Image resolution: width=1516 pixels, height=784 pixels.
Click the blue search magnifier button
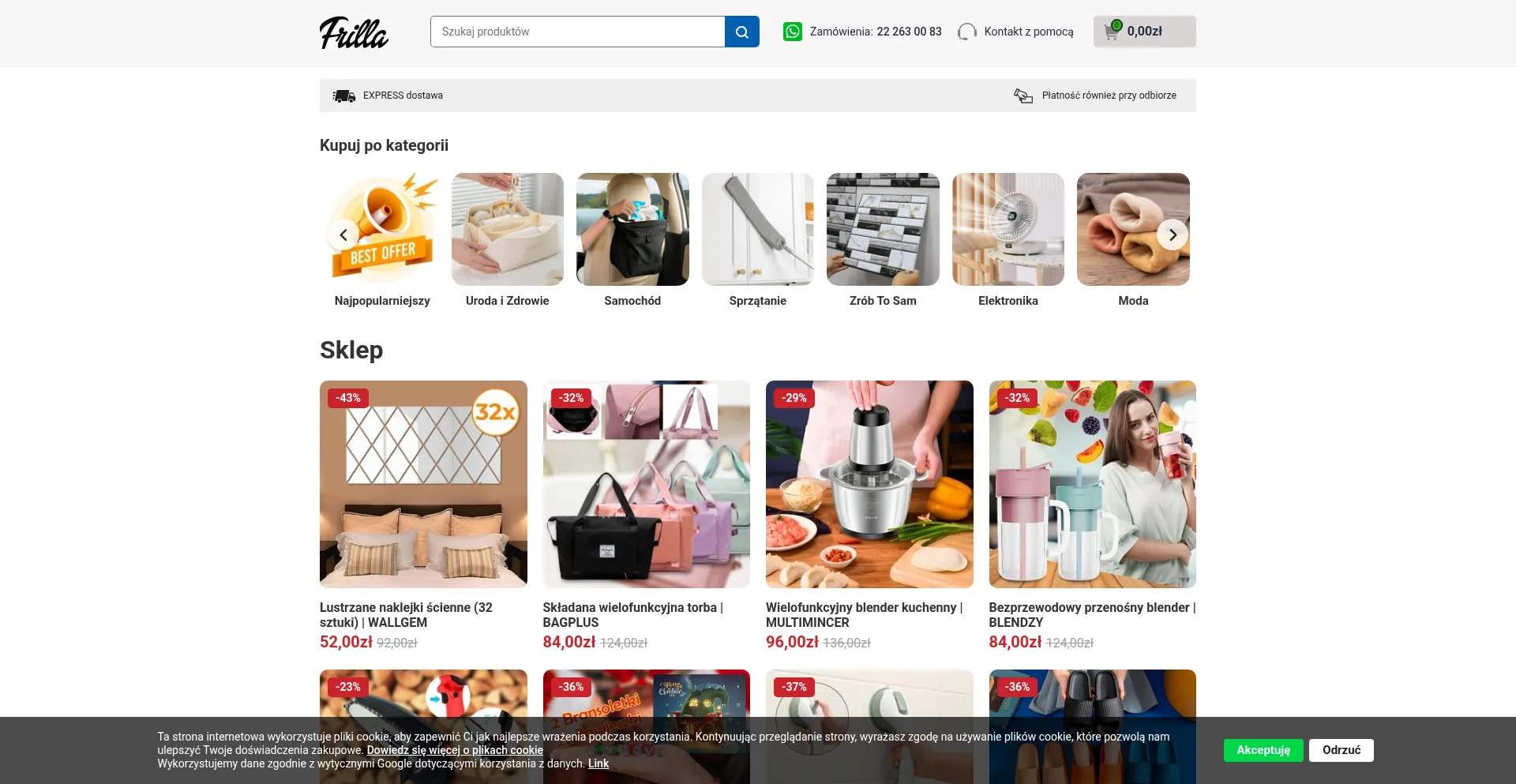pyautogui.click(x=741, y=32)
